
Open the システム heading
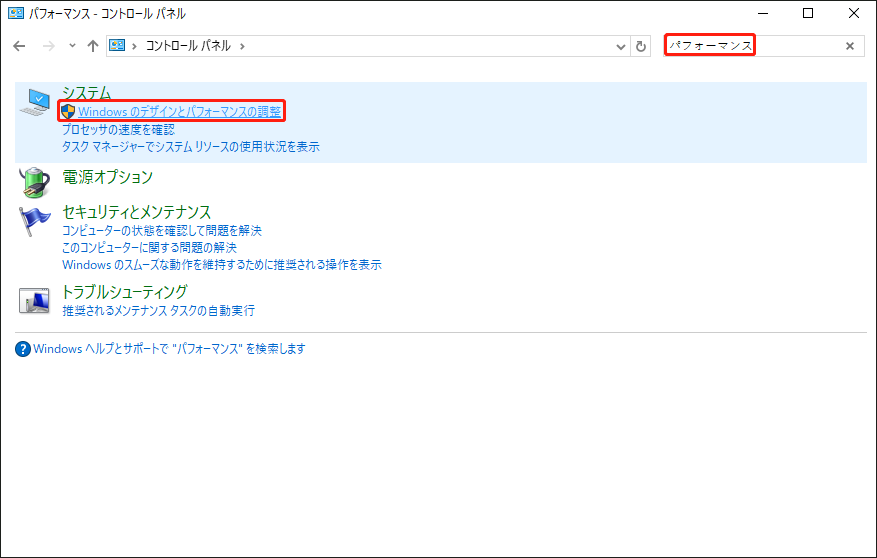(86, 92)
